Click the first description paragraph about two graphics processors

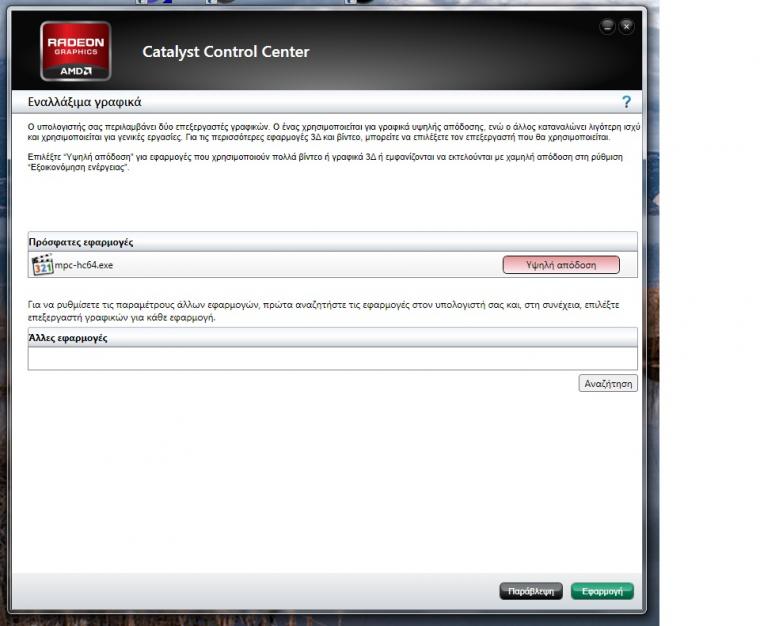click(330, 134)
